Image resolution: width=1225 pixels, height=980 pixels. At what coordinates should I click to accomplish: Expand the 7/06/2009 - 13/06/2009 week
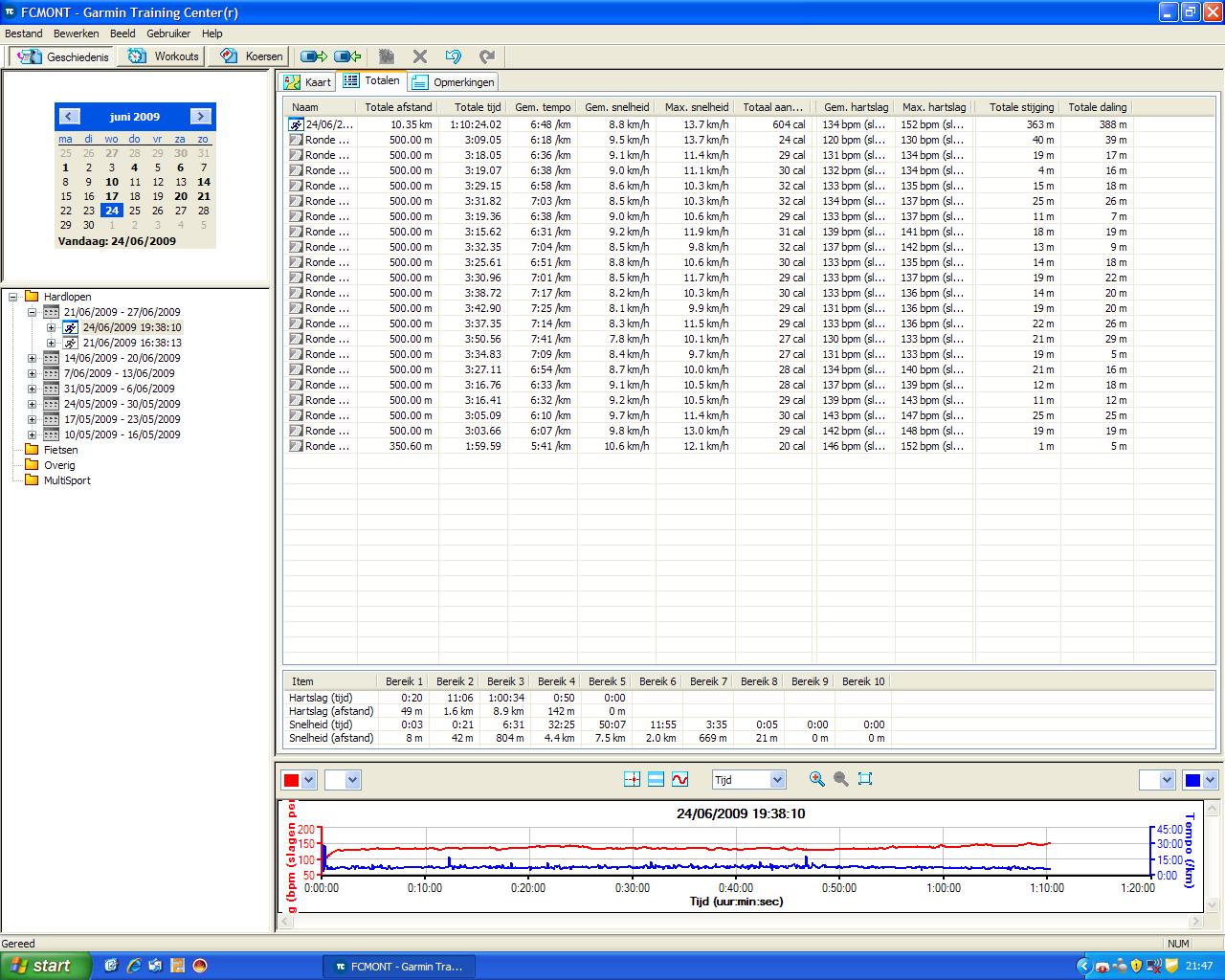tap(32, 373)
